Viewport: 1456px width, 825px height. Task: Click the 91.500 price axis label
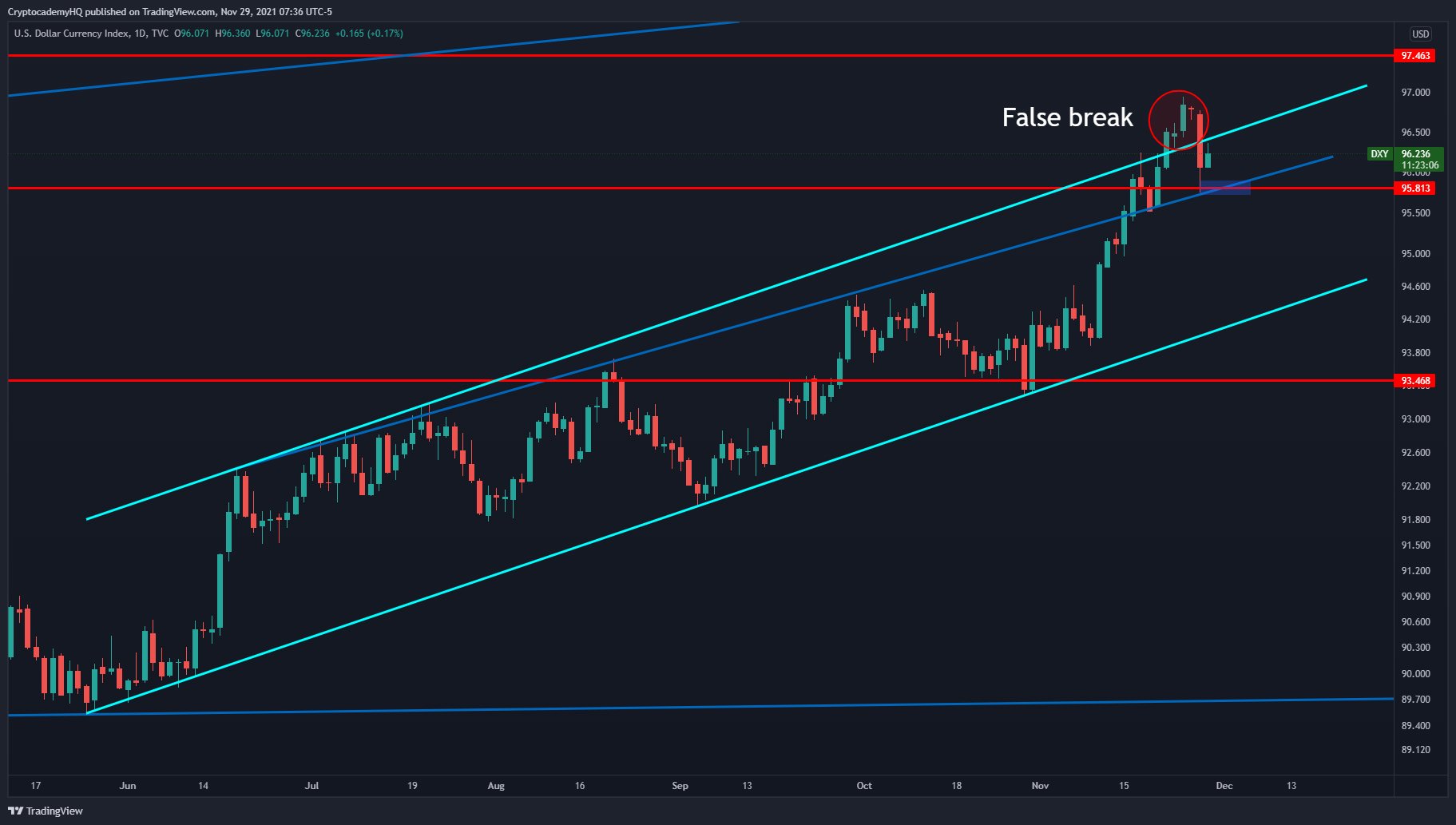coord(1415,545)
